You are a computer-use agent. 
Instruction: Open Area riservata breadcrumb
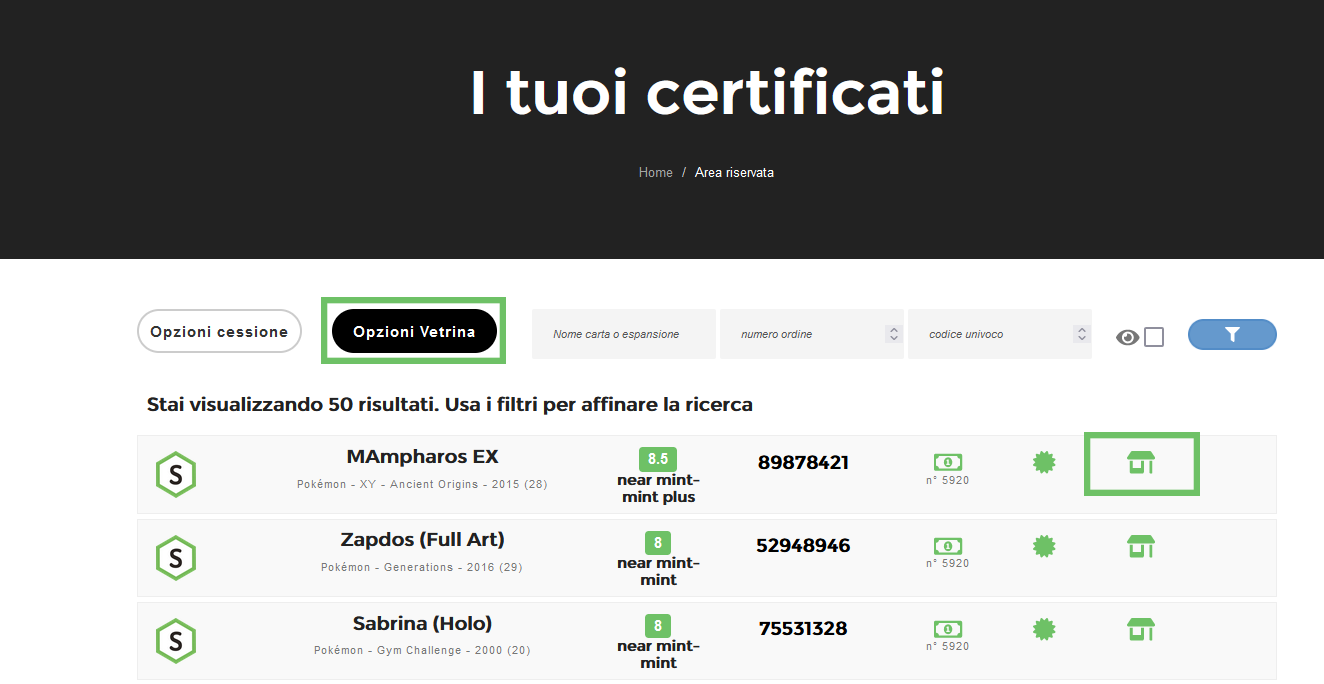(x=734, y=173)
